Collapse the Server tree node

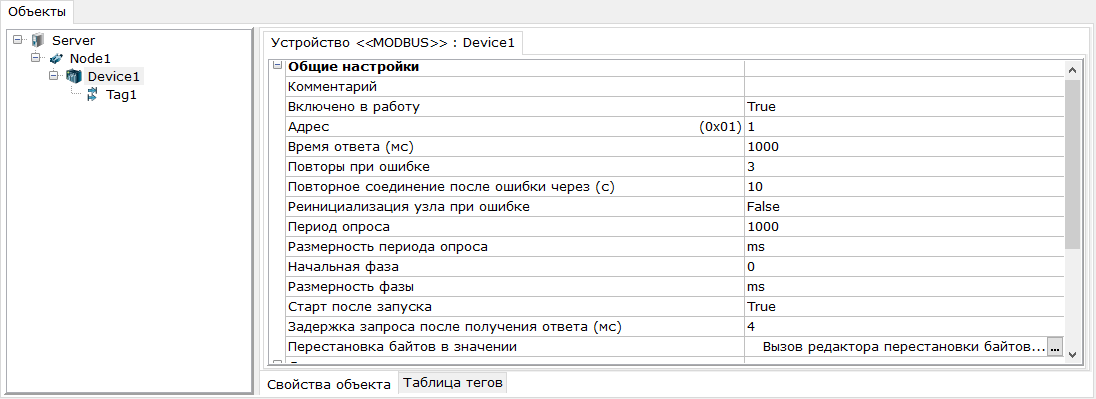click(x=17, y=40)
